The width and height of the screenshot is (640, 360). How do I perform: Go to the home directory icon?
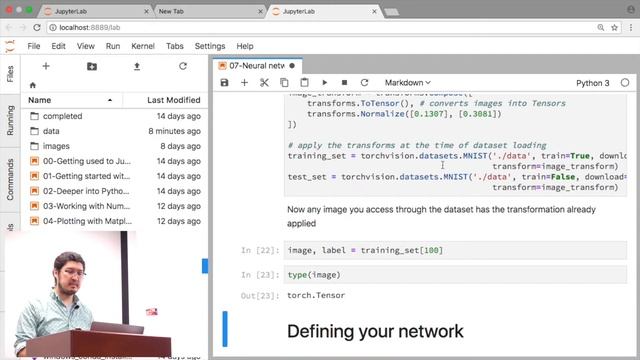pos(33,85)
